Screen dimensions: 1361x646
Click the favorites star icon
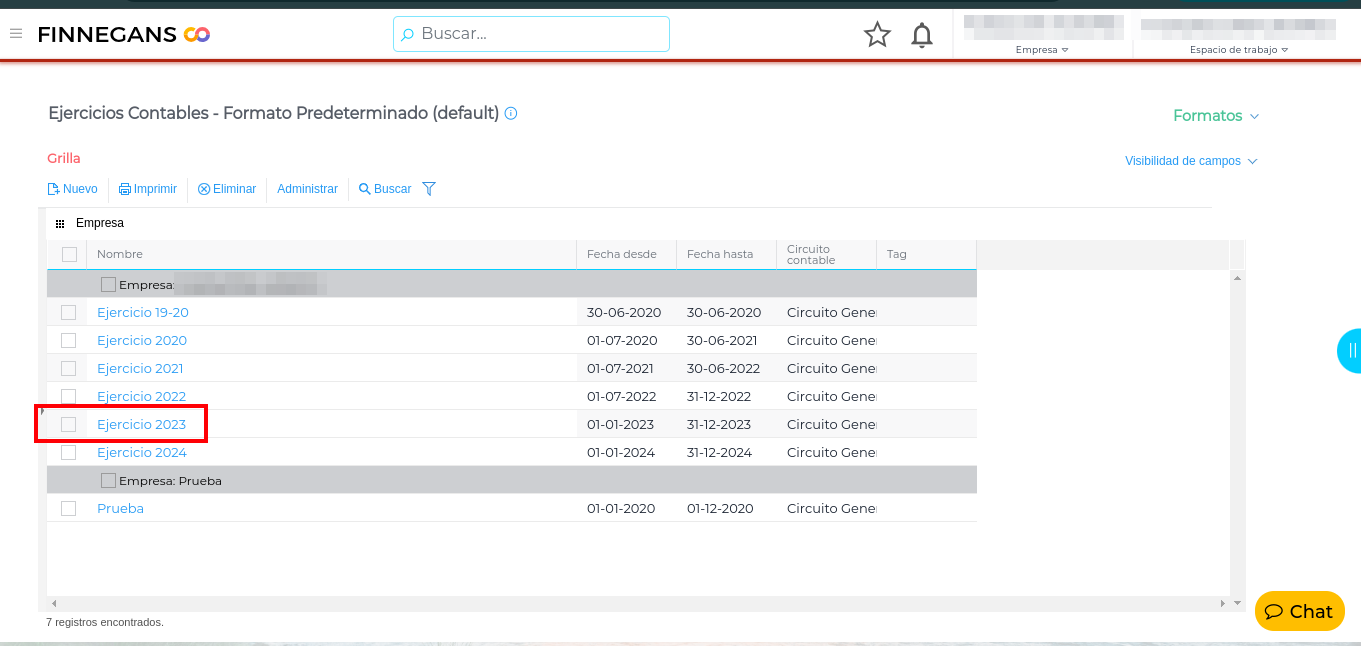[x=877, y=35]
